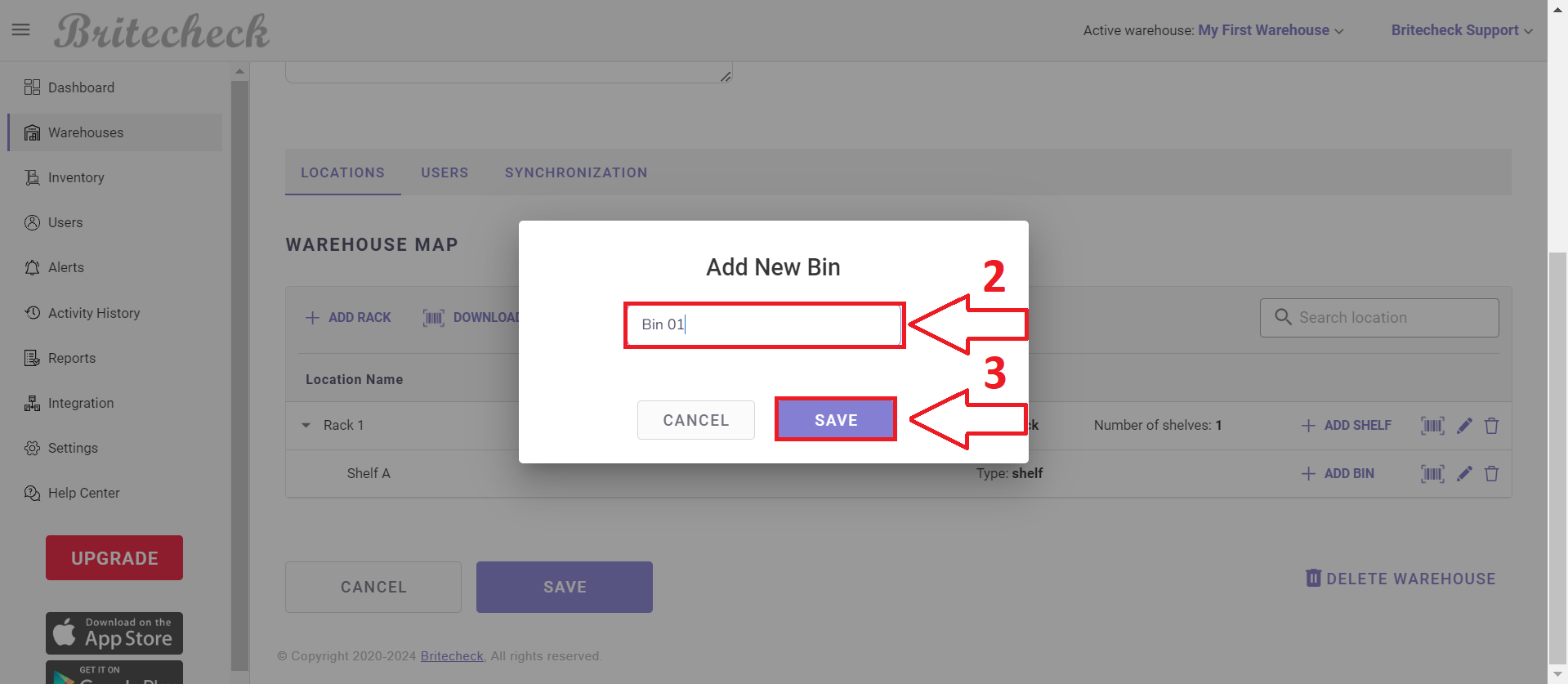The height and width of the screenshot is (684, 1568).
Task: Click the red Upgrade button
Action: (114, 558)
